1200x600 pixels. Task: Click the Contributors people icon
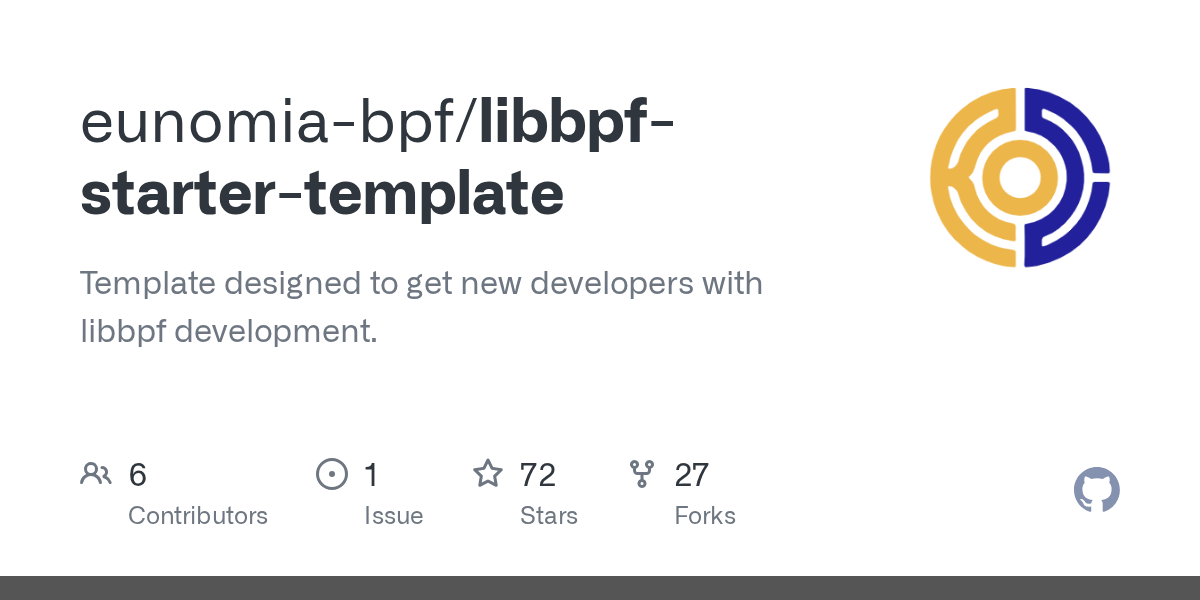click(x=95, y=474)
